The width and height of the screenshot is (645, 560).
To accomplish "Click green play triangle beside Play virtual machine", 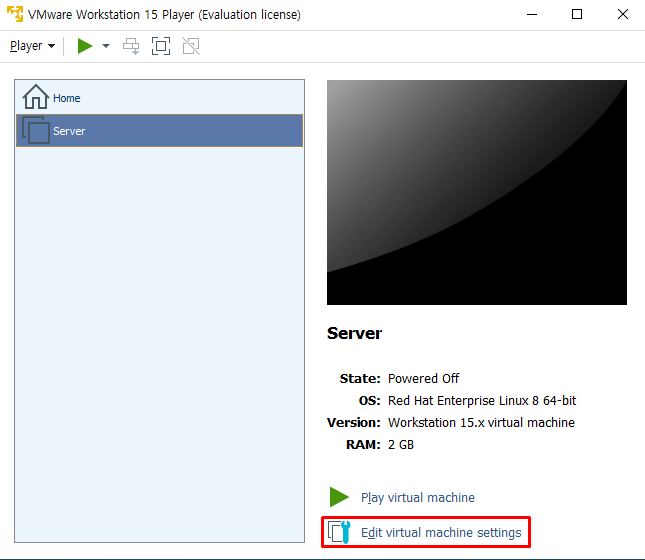I will coord(339,497).
